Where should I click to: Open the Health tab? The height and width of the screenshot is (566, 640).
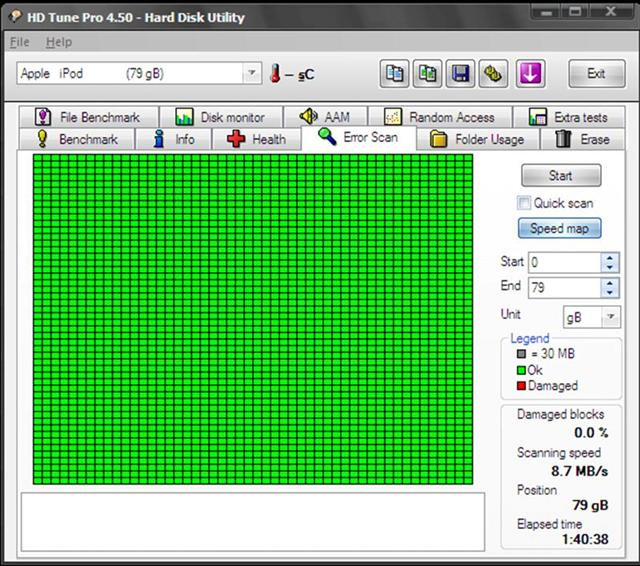(257, 140)
